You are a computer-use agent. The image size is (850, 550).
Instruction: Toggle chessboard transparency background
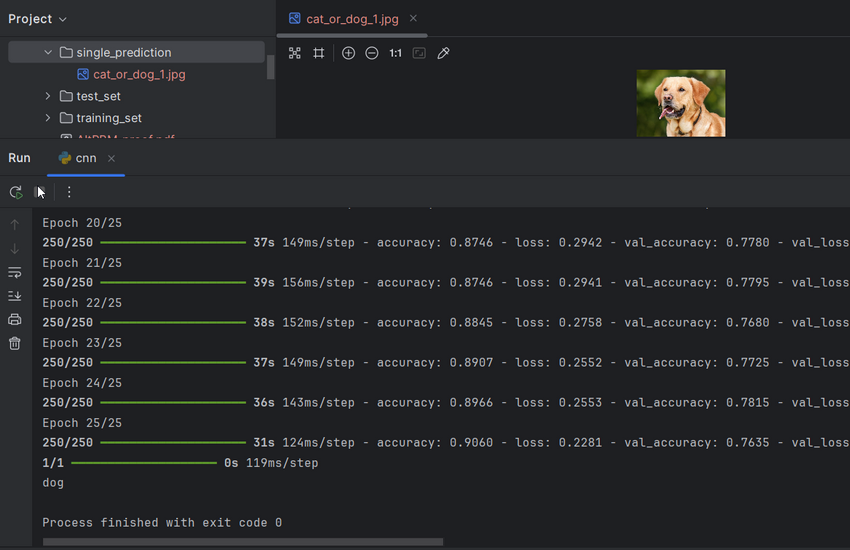(x=295, y=53)
